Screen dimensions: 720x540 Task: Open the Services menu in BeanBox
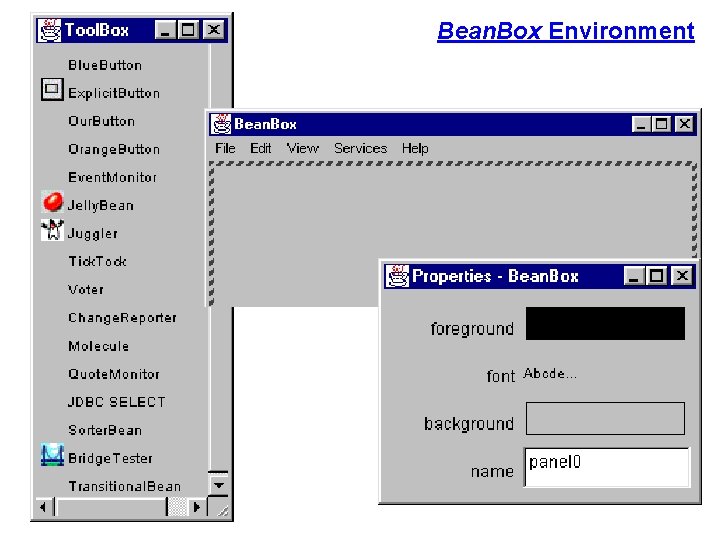[x=360, y=148]
